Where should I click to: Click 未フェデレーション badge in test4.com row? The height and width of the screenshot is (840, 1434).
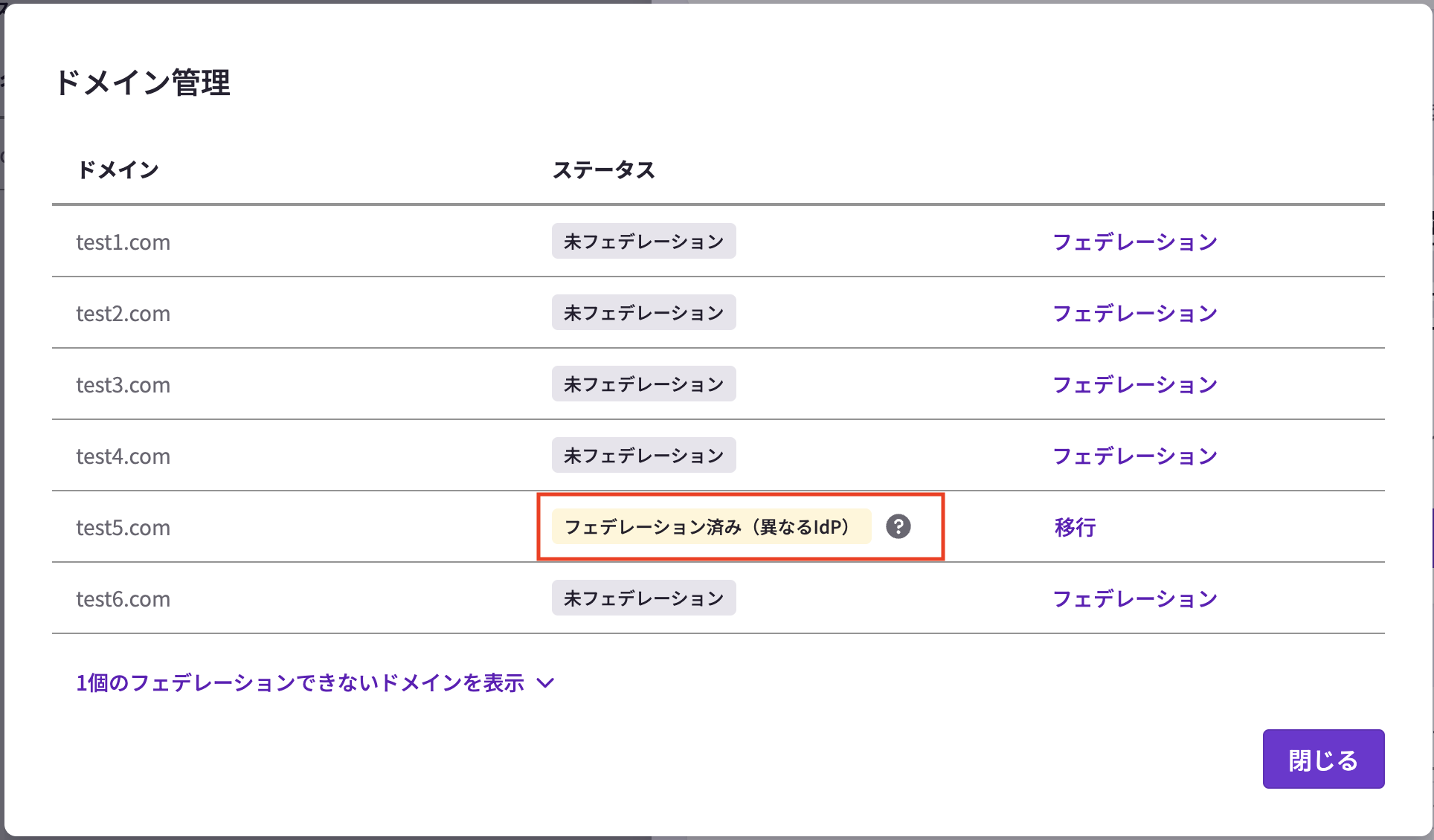(x=643, y=455)
